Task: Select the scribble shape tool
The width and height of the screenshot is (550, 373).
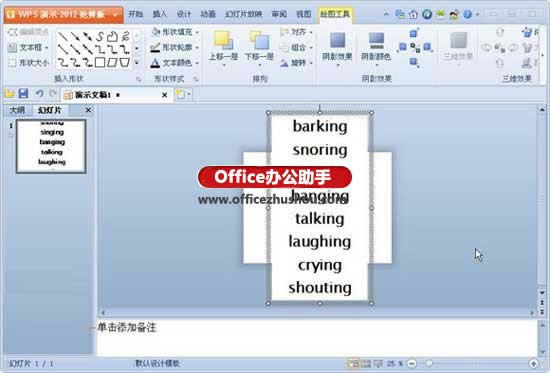Action: (x=125, y=36)
